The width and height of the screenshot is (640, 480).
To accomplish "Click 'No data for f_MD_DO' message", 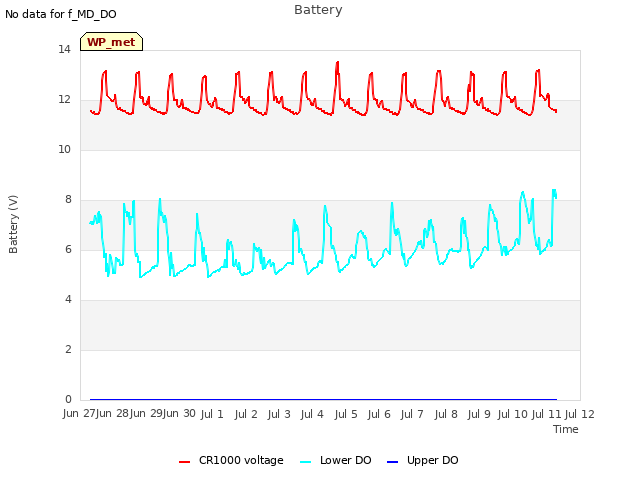I will pos(61,14).
